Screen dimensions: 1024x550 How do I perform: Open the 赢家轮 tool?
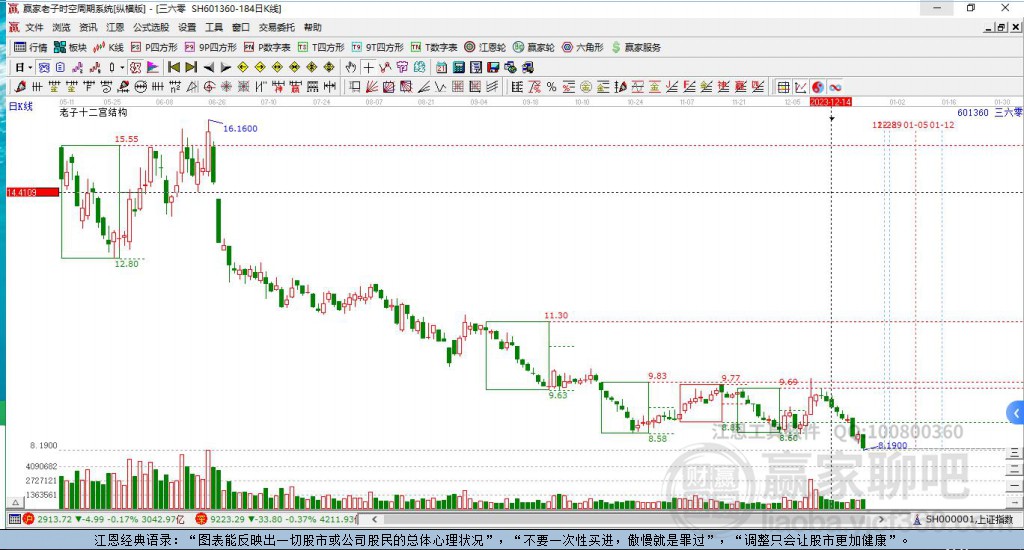pyautogui.click(x=534, y=47)
